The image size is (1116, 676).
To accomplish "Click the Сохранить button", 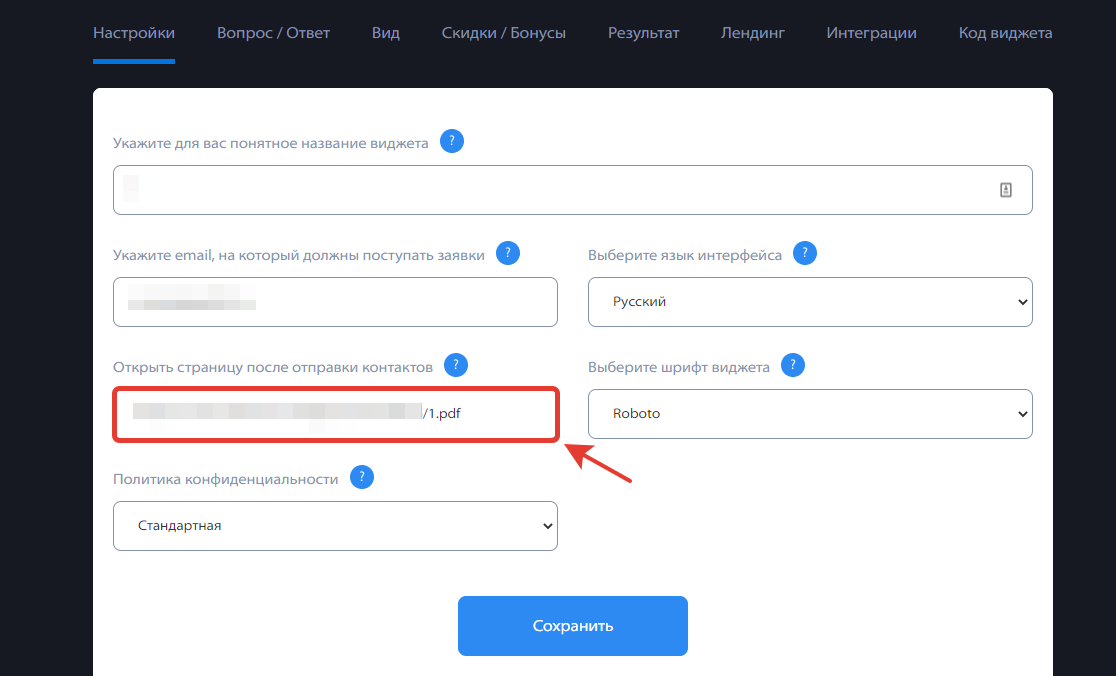I will click(573, 625).
